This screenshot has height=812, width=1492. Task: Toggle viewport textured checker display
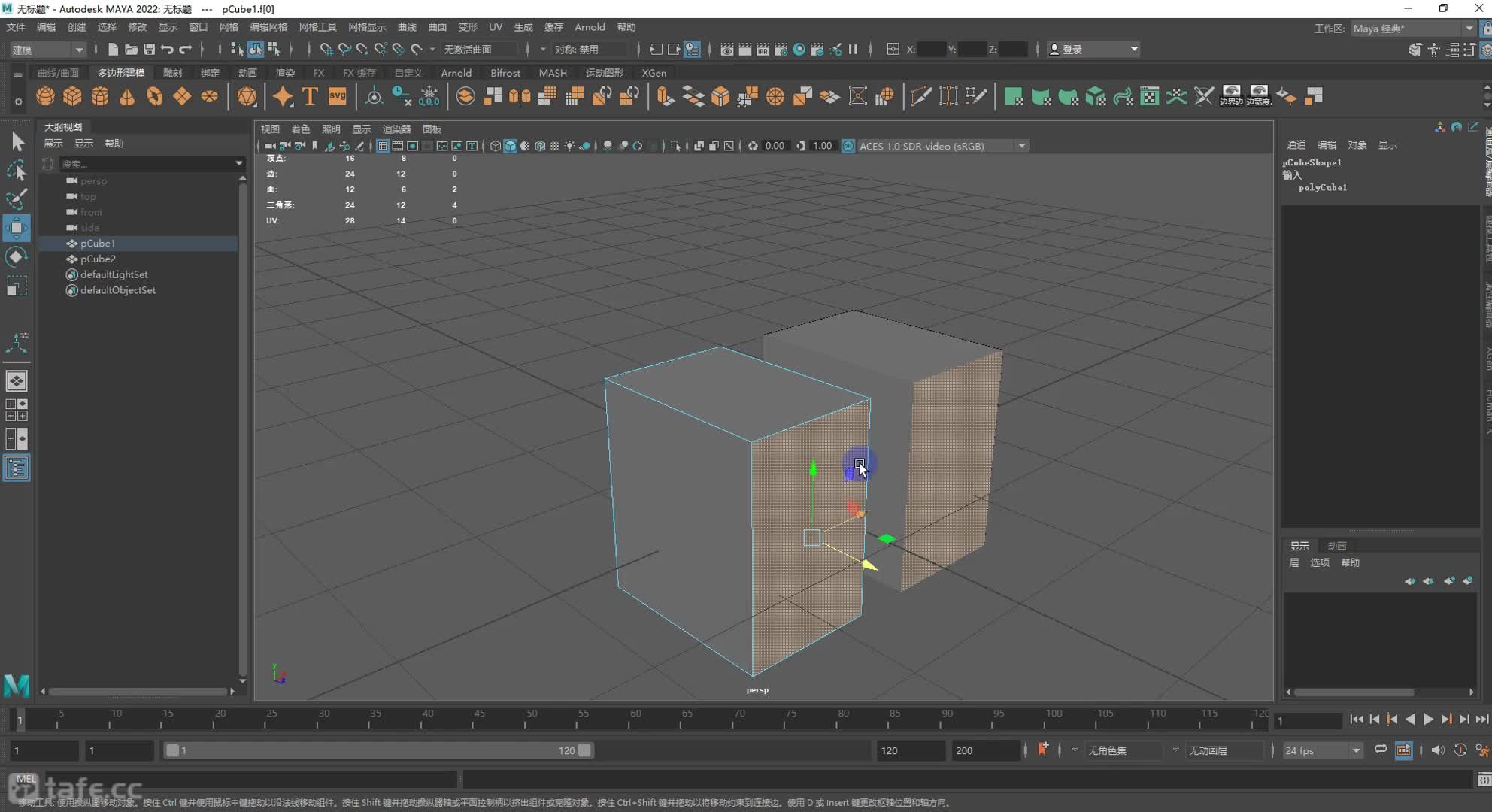click(x=555, y=146)
